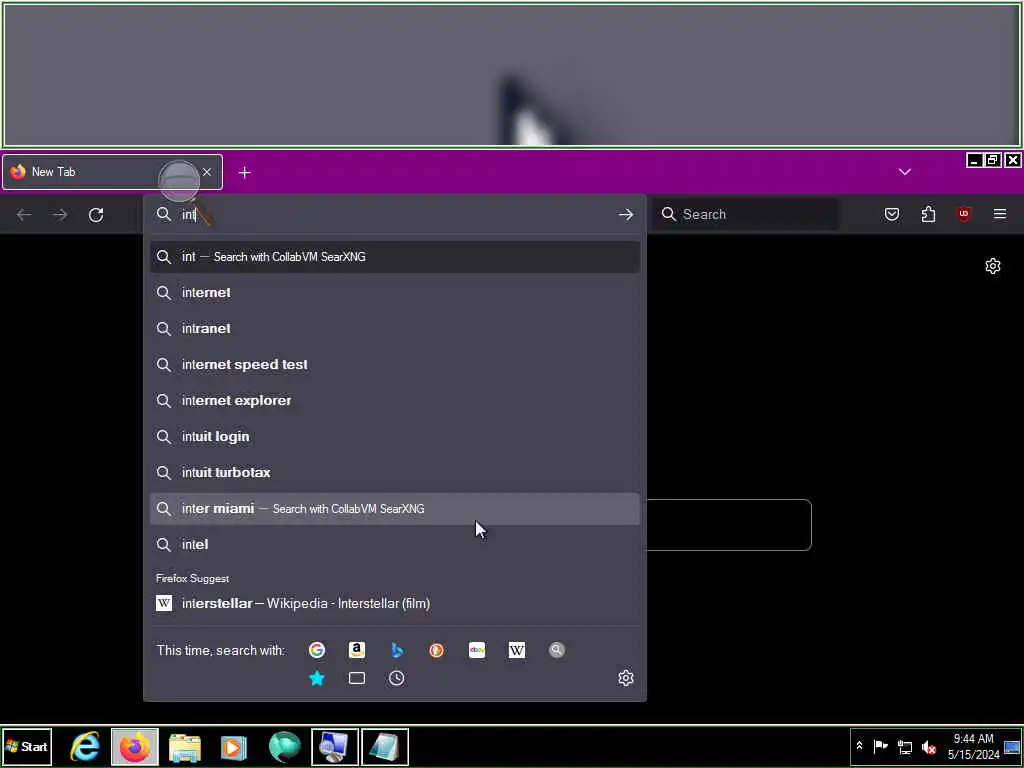
Task: Open the notepad taskbar application
Action: (x=385, y=746)
